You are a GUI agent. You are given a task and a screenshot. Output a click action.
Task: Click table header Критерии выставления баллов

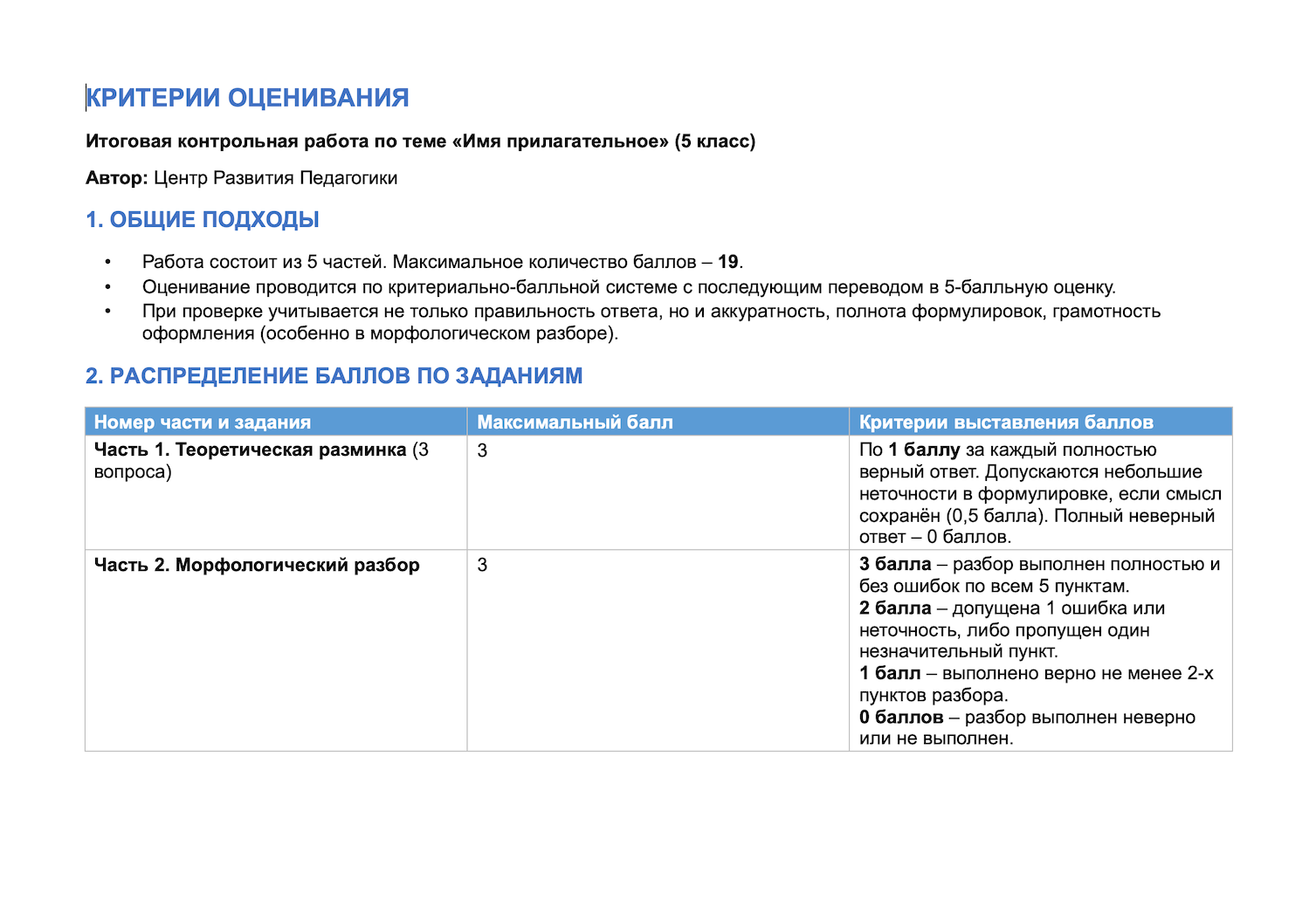pos(1040,422)
